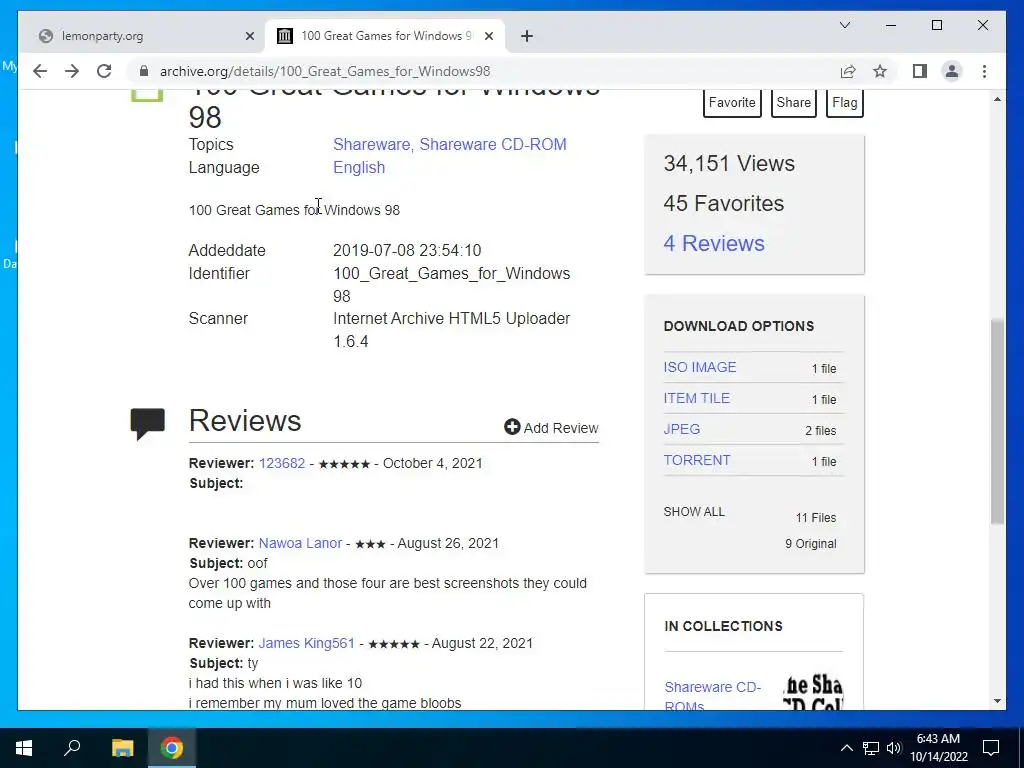The width and height of the screenshot is (1024, 768).
Task: Click the '11 Files' count text
Action: (x=816, y=518)
